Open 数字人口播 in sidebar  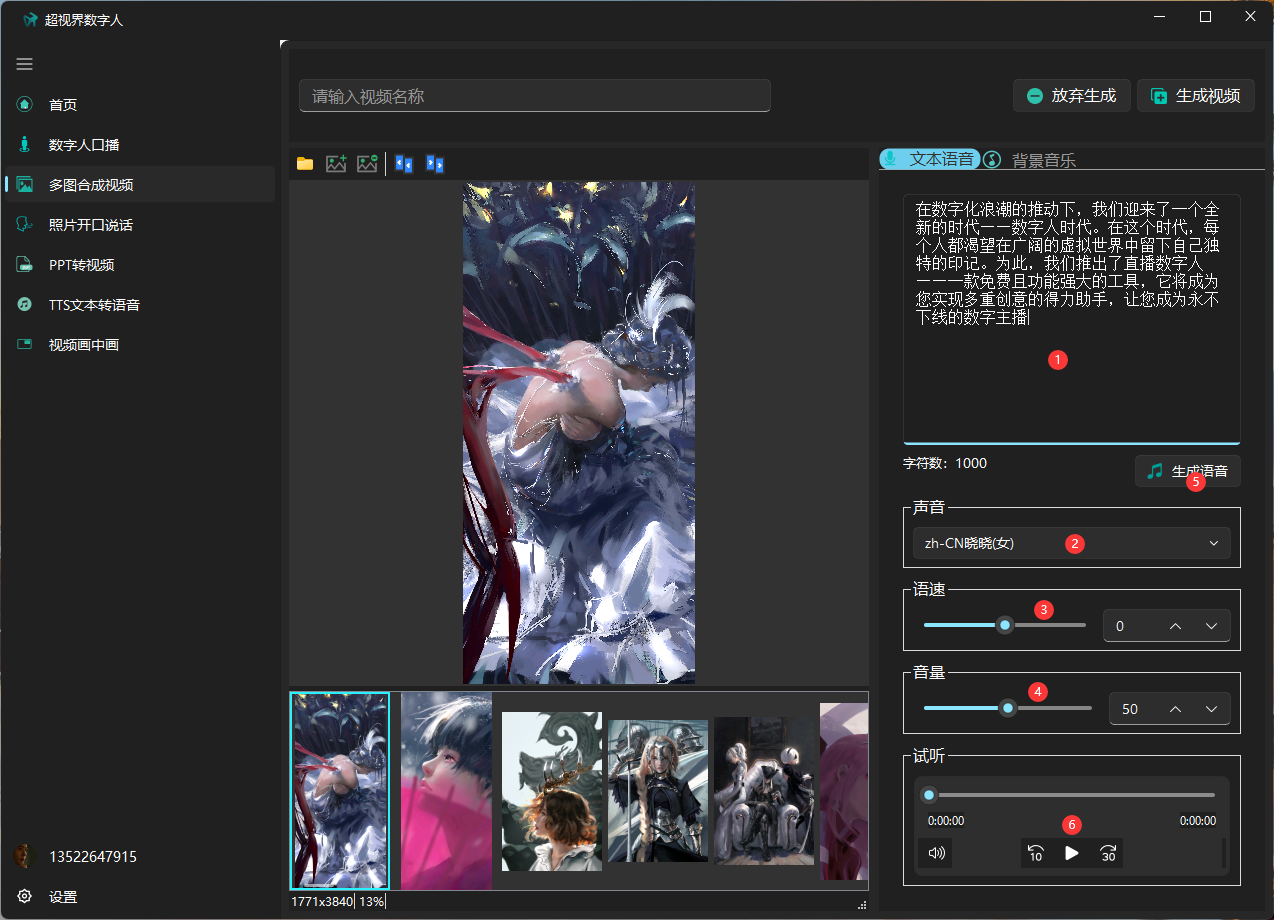(x=140, y=145)
